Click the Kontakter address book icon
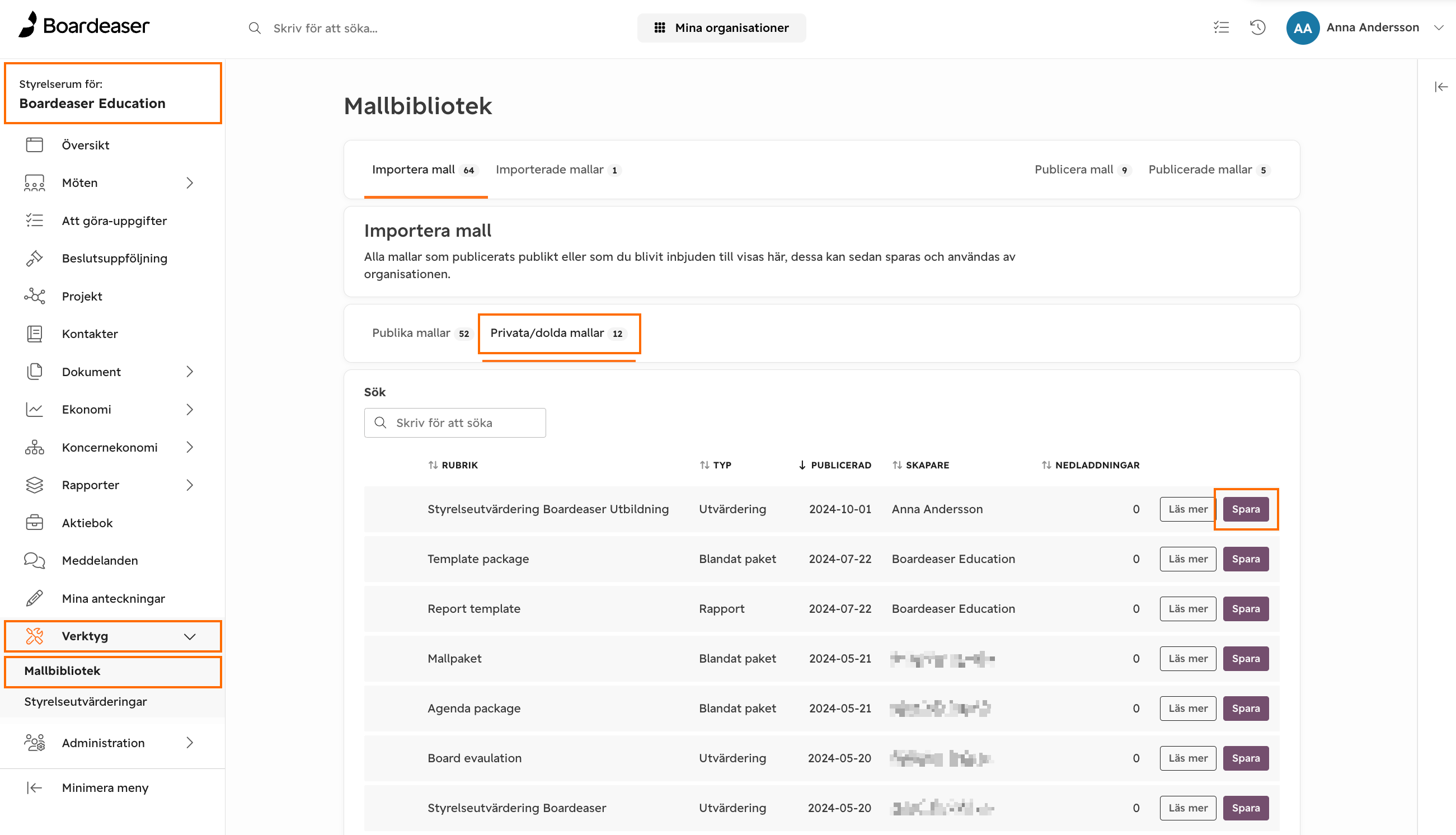1456x835 pixels. [x=34, y=334]
